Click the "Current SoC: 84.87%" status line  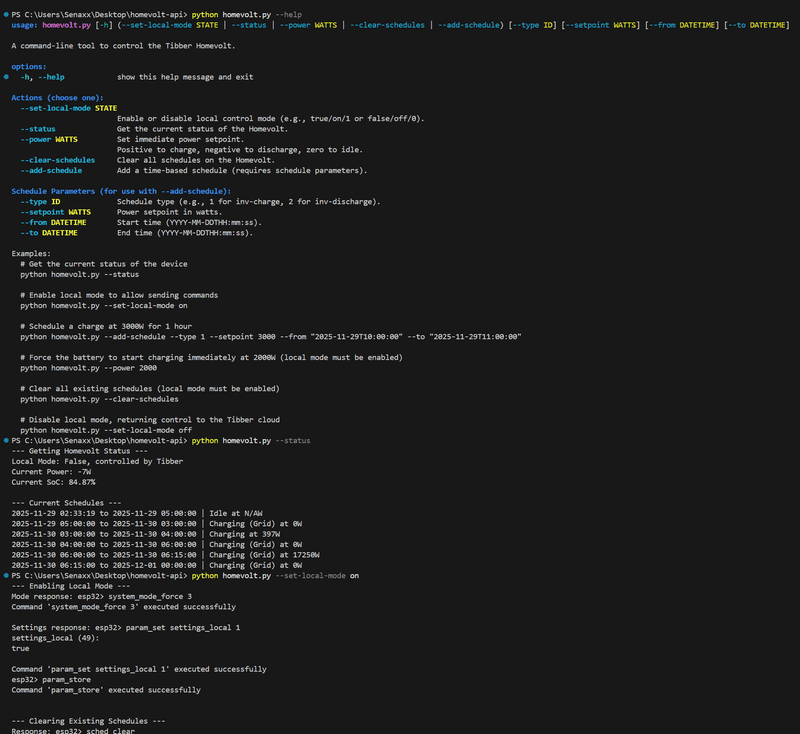pyautogui.click(x=54, y=481)
